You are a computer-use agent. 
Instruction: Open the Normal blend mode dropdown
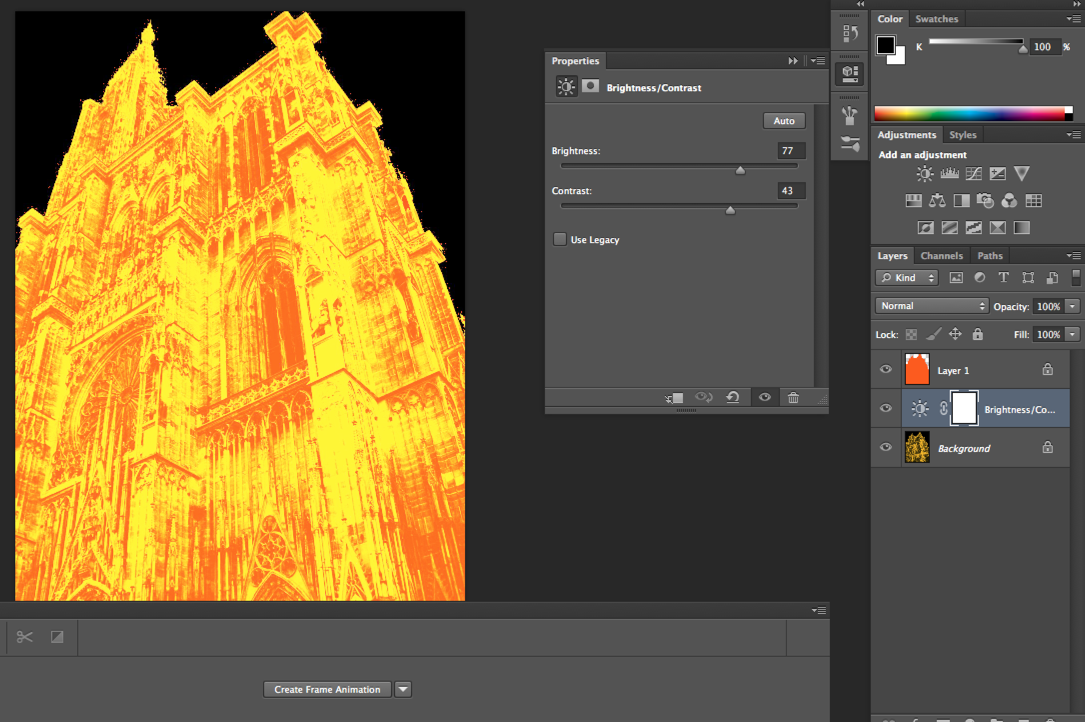pos(932,306)
